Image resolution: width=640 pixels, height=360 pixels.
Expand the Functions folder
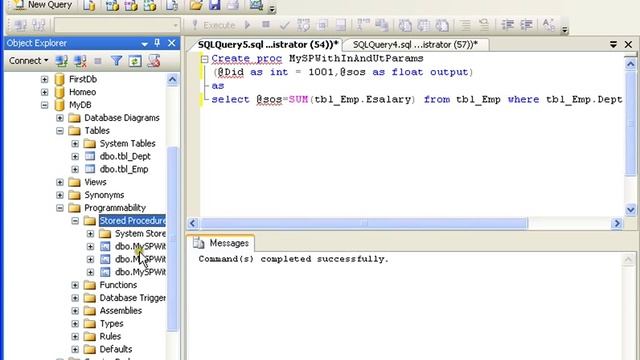[75, 285]
